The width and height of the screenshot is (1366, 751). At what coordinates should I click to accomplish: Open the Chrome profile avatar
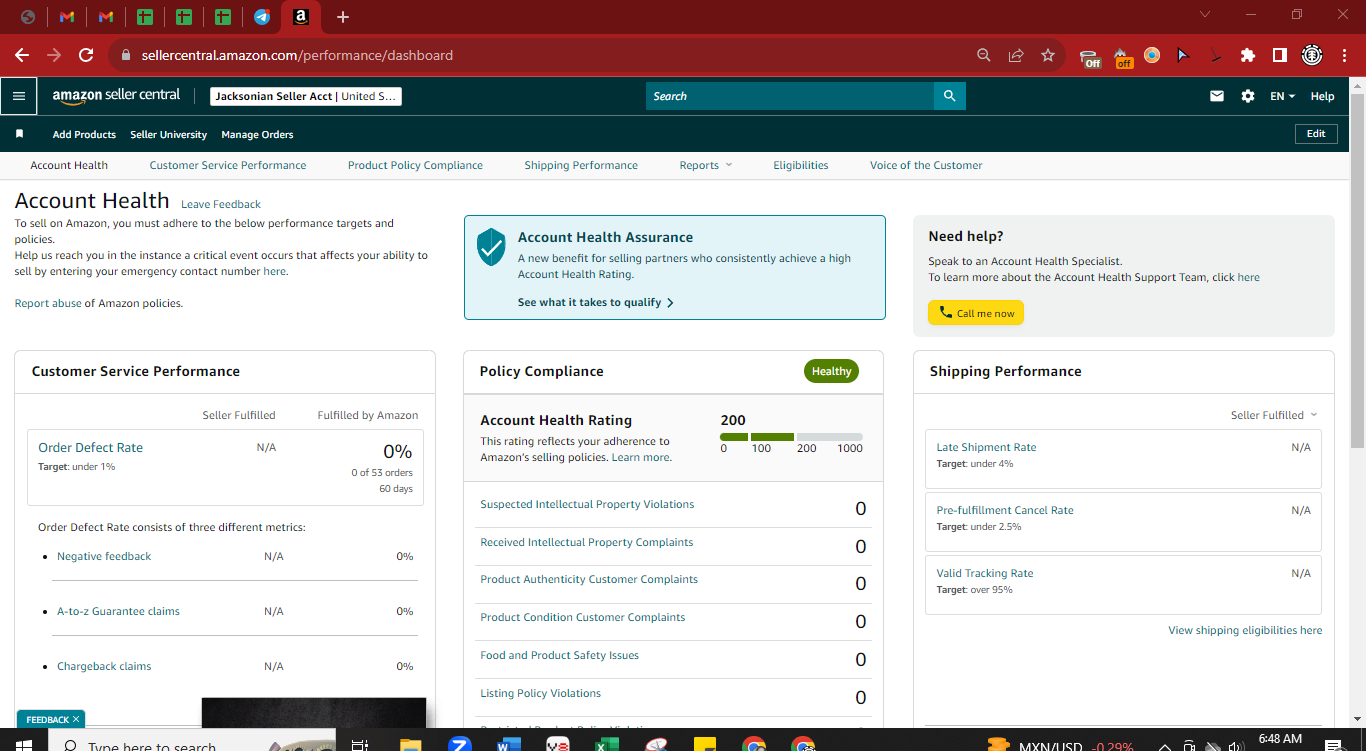click(x=1312, y=55)
